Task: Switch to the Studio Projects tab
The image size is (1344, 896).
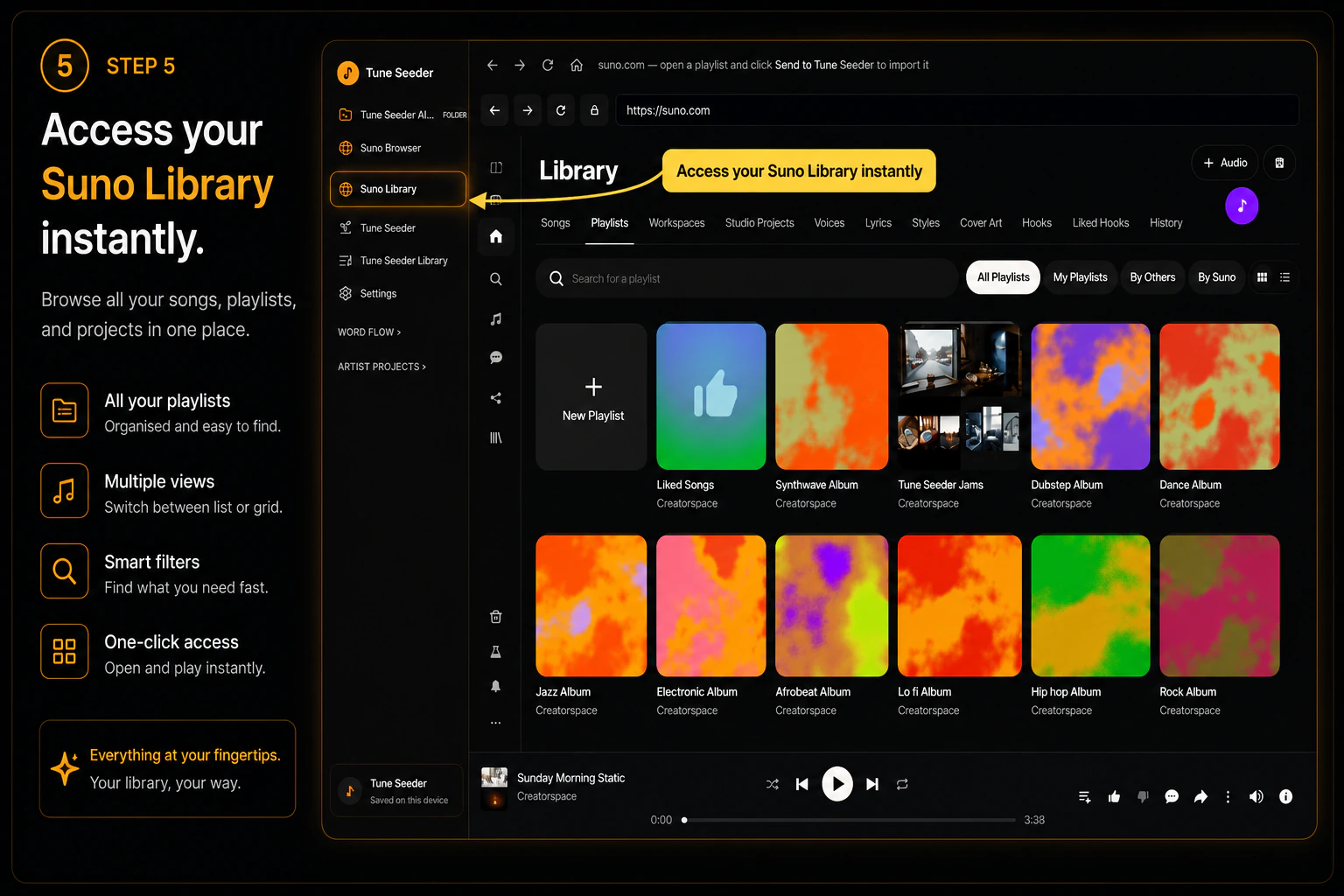Action: (759, 223)
